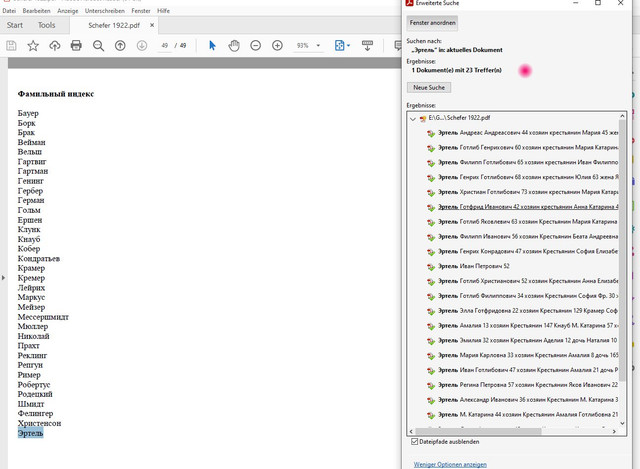Open result Эртель Филипп Готлибович 65
This screenshot has width=640, height=469.
pos(528,162)
